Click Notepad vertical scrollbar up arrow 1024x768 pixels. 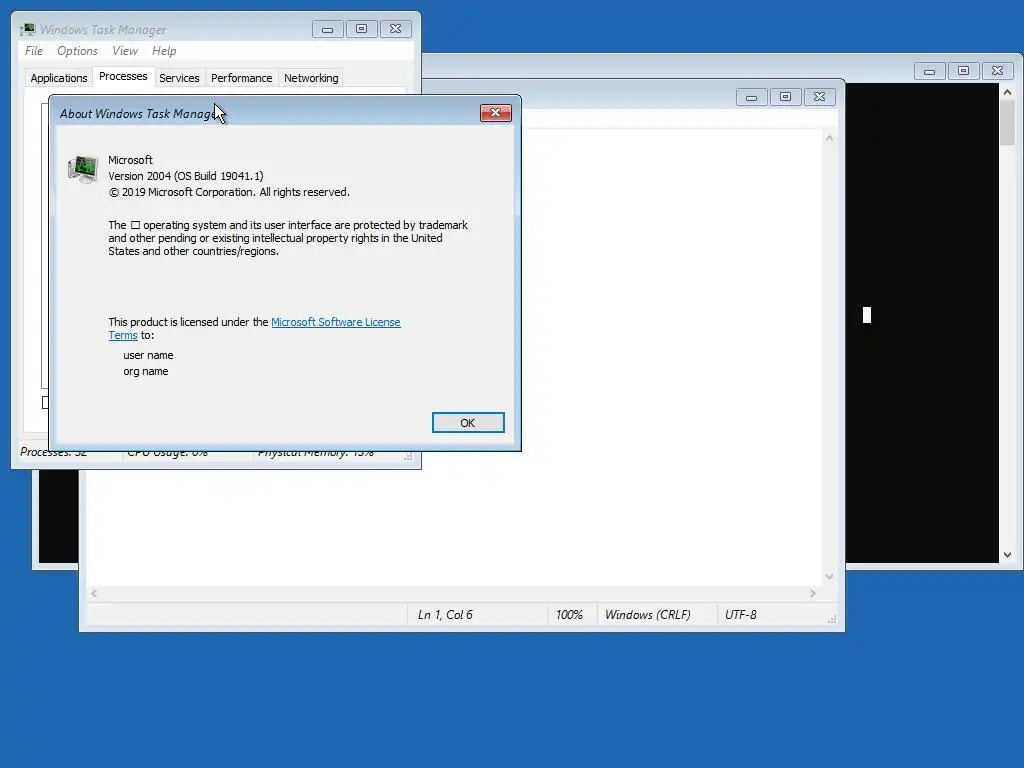point(829,138)
